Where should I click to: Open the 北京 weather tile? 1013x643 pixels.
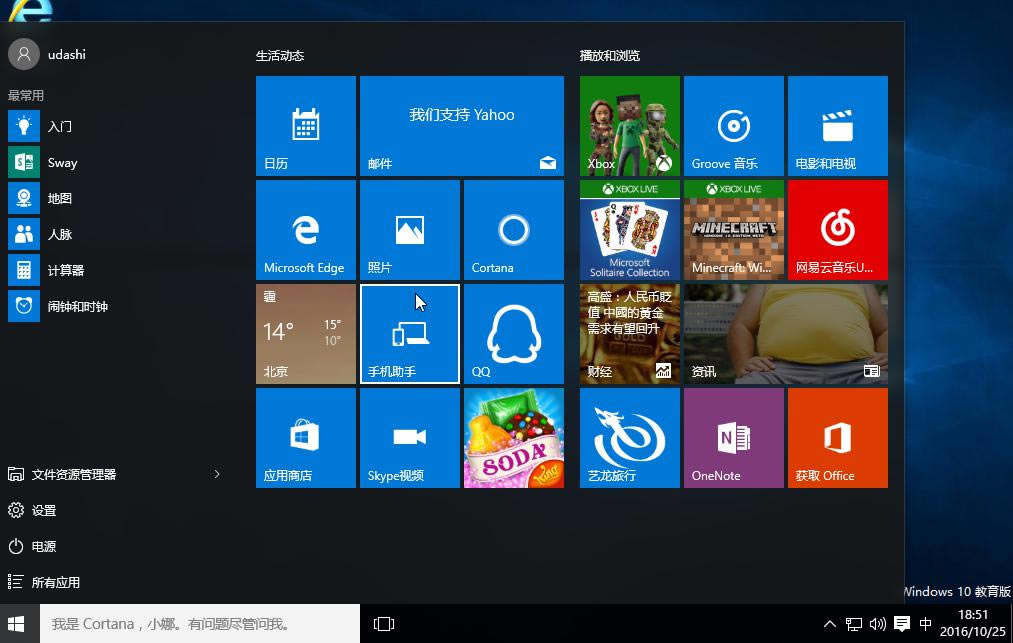coord(306,334)
